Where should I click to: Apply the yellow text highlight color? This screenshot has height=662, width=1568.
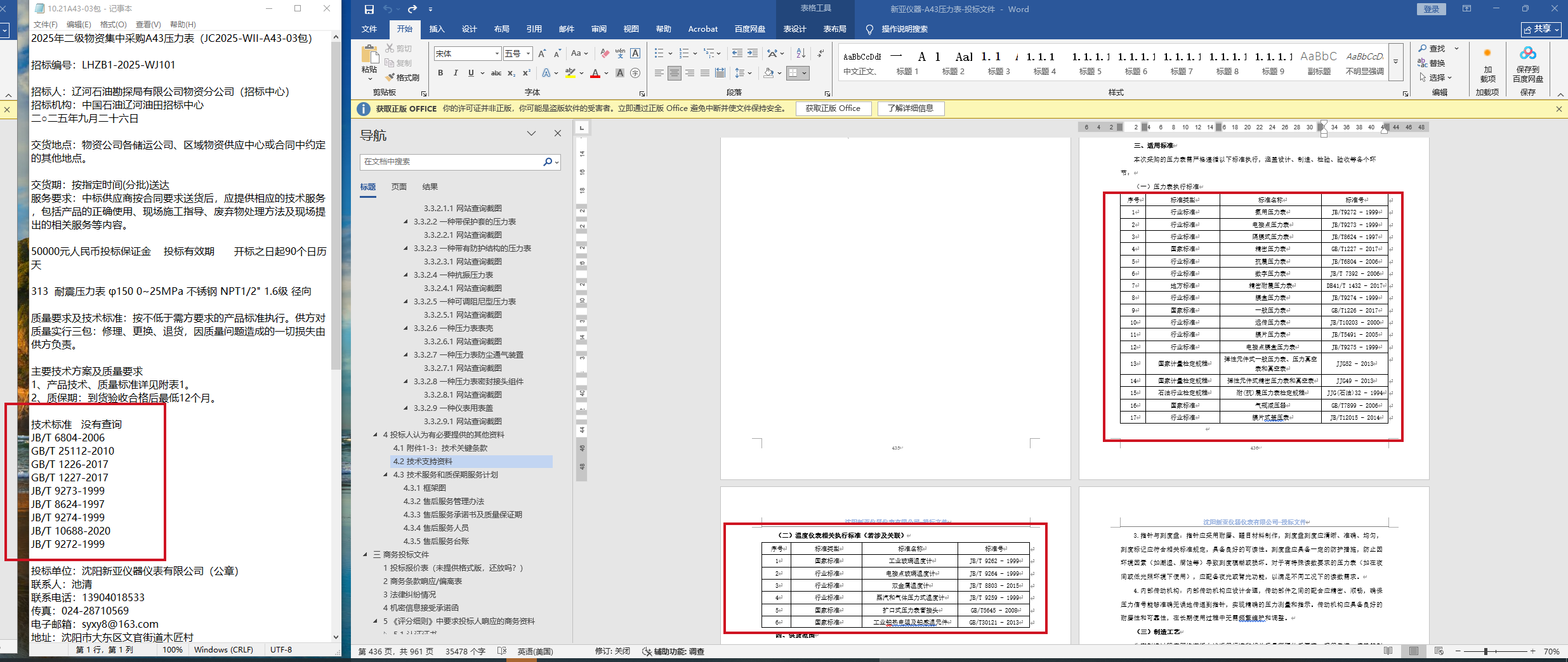(570, 73)
